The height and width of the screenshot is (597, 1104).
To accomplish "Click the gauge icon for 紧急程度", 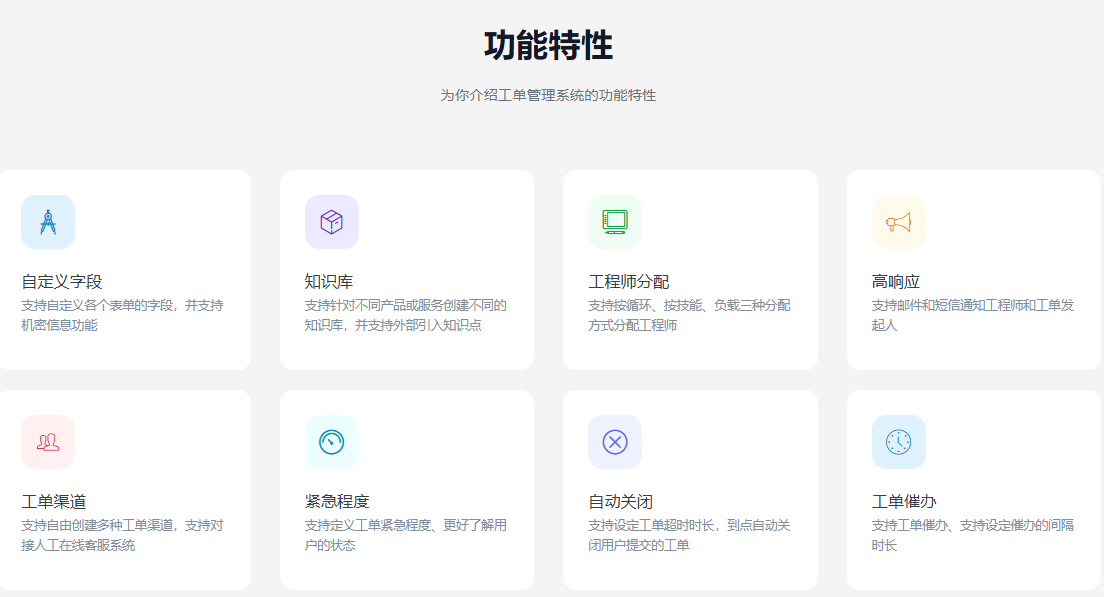I will pos(331,442).
